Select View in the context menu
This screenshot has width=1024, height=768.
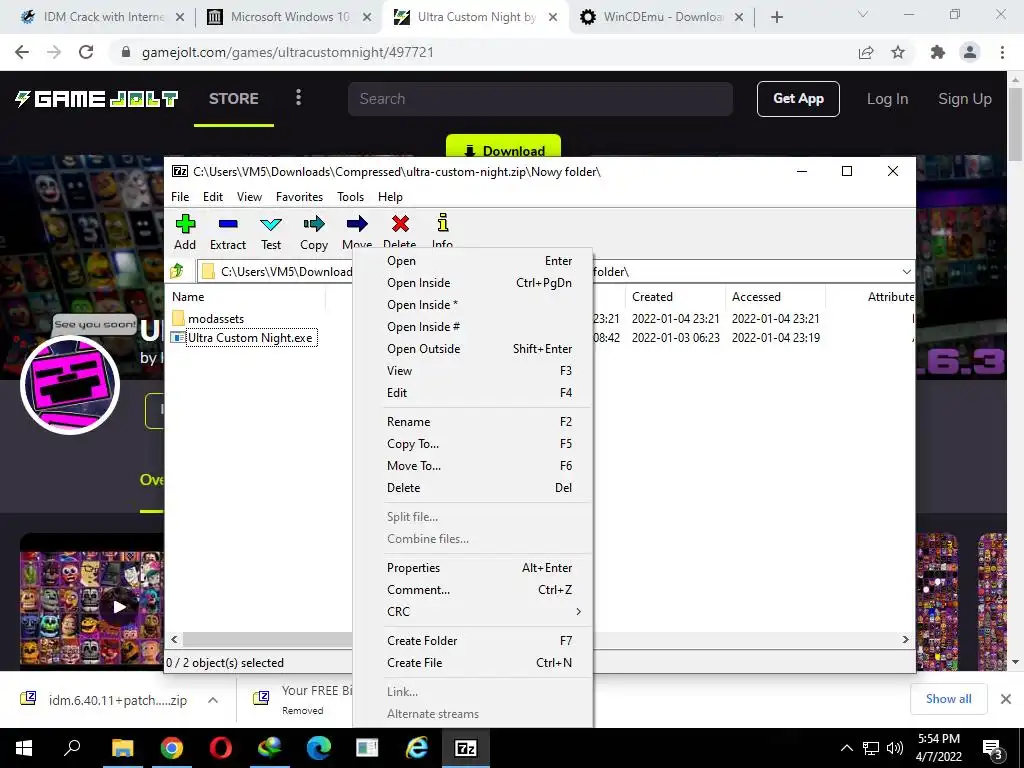(472, 371)
